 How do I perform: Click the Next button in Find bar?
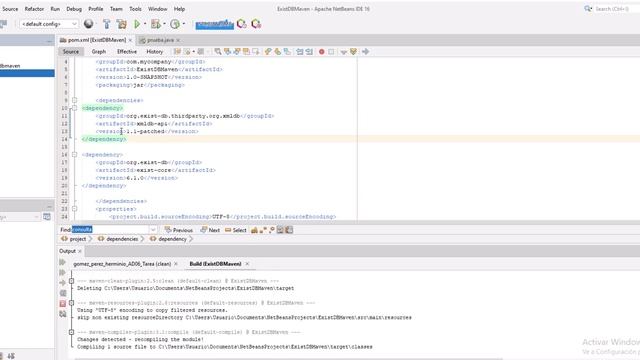210,230
